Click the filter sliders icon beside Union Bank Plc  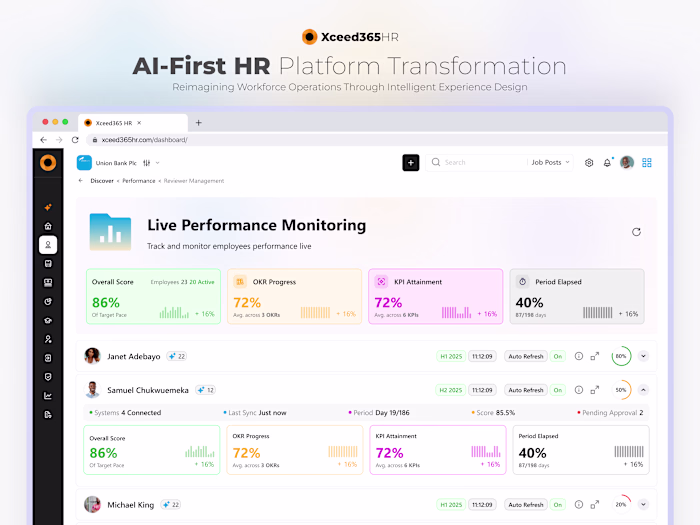click(x=146, y=163)
